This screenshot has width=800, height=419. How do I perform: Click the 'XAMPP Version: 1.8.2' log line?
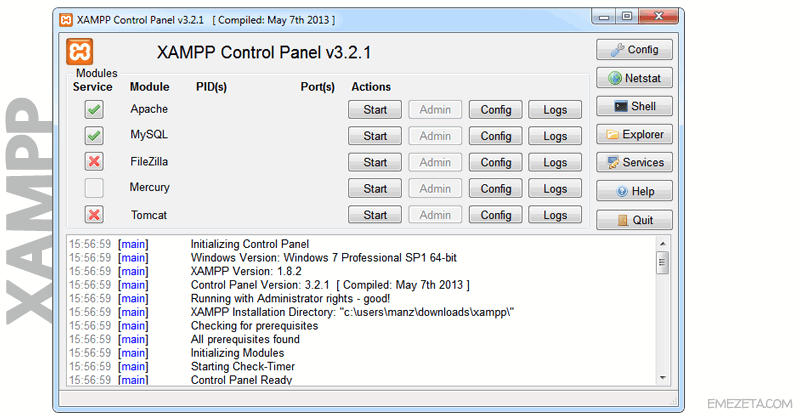coord(246,272)
